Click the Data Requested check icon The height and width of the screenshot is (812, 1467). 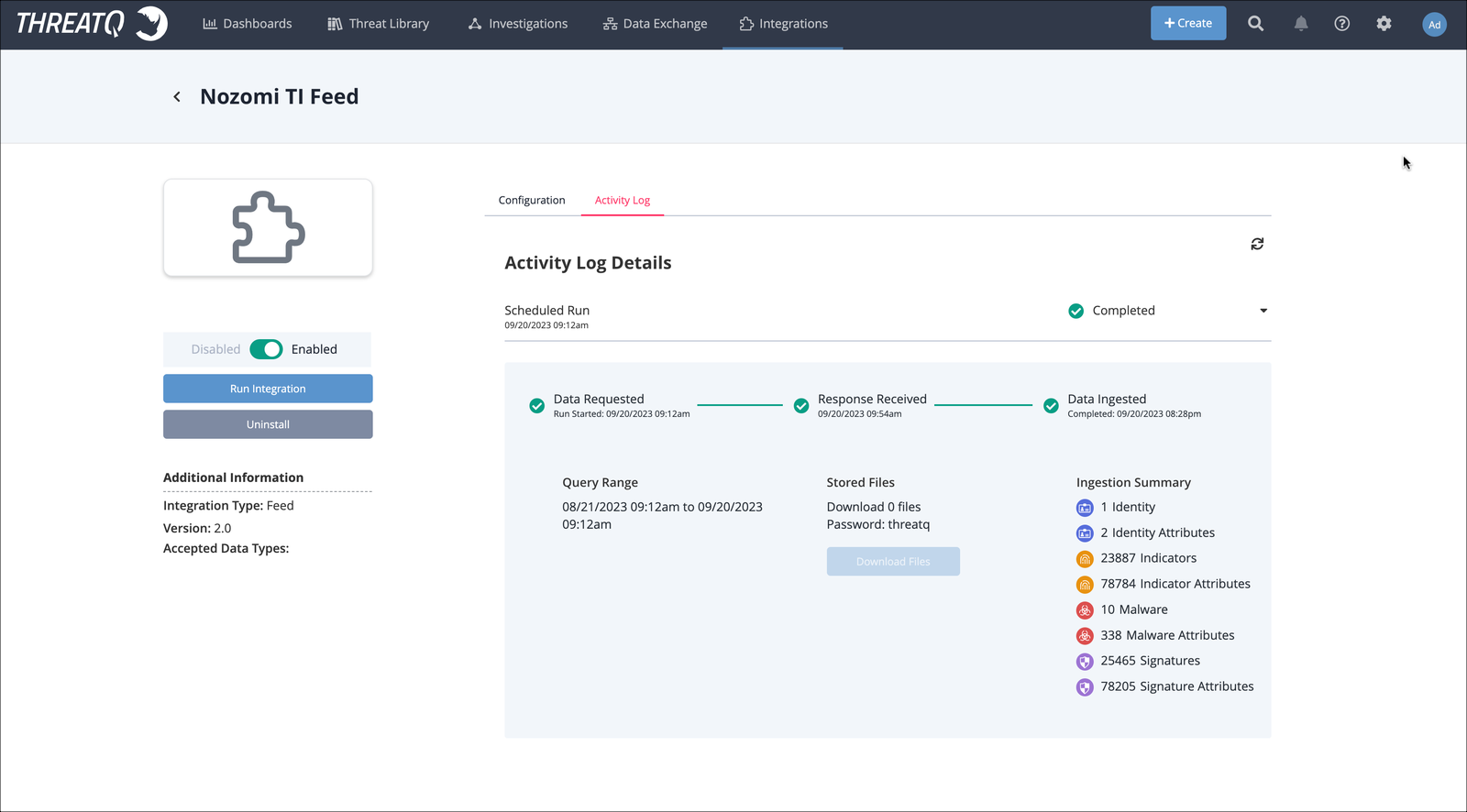pyautogui.click(x=537, y=406)
